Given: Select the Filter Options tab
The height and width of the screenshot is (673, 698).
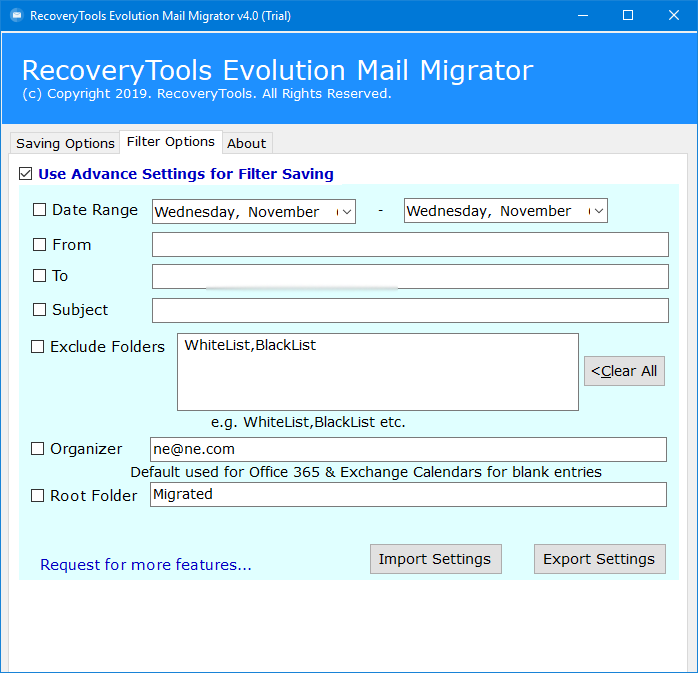Looking at the screenshot, I should click(170, 142).
